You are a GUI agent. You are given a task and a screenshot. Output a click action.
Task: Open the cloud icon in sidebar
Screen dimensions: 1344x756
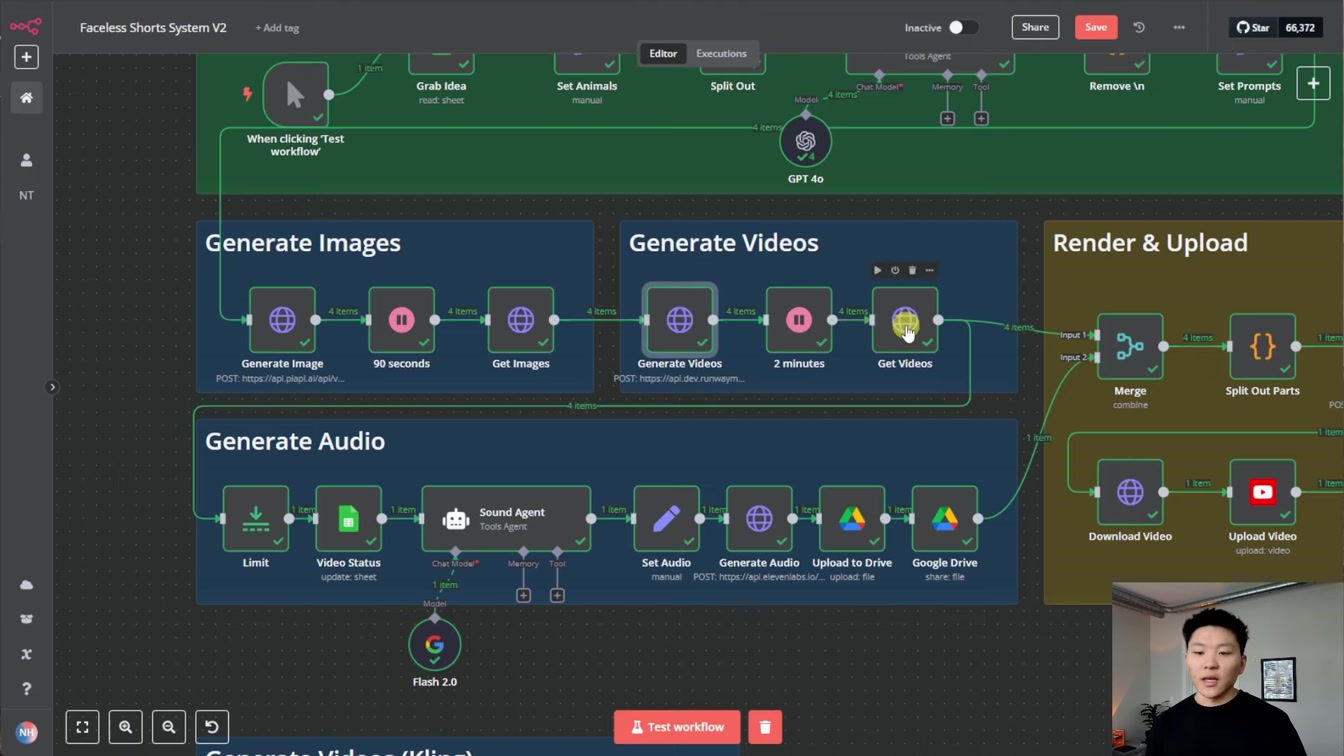coord(26,585)
